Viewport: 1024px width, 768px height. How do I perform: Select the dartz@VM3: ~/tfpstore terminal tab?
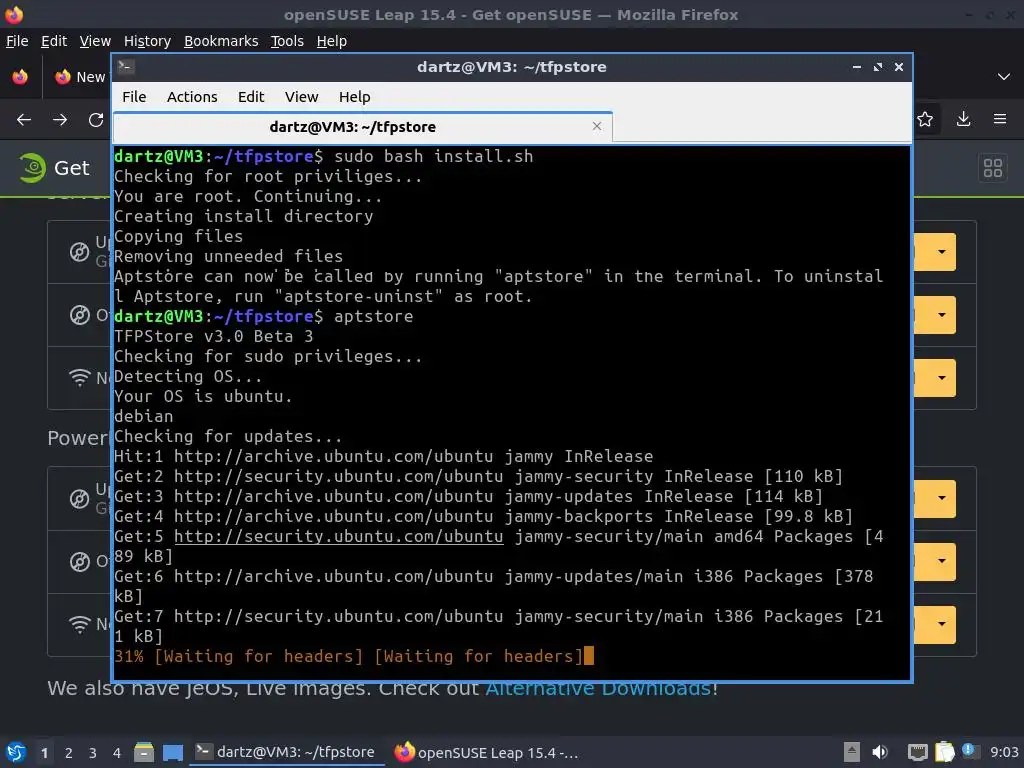point(362,127)
